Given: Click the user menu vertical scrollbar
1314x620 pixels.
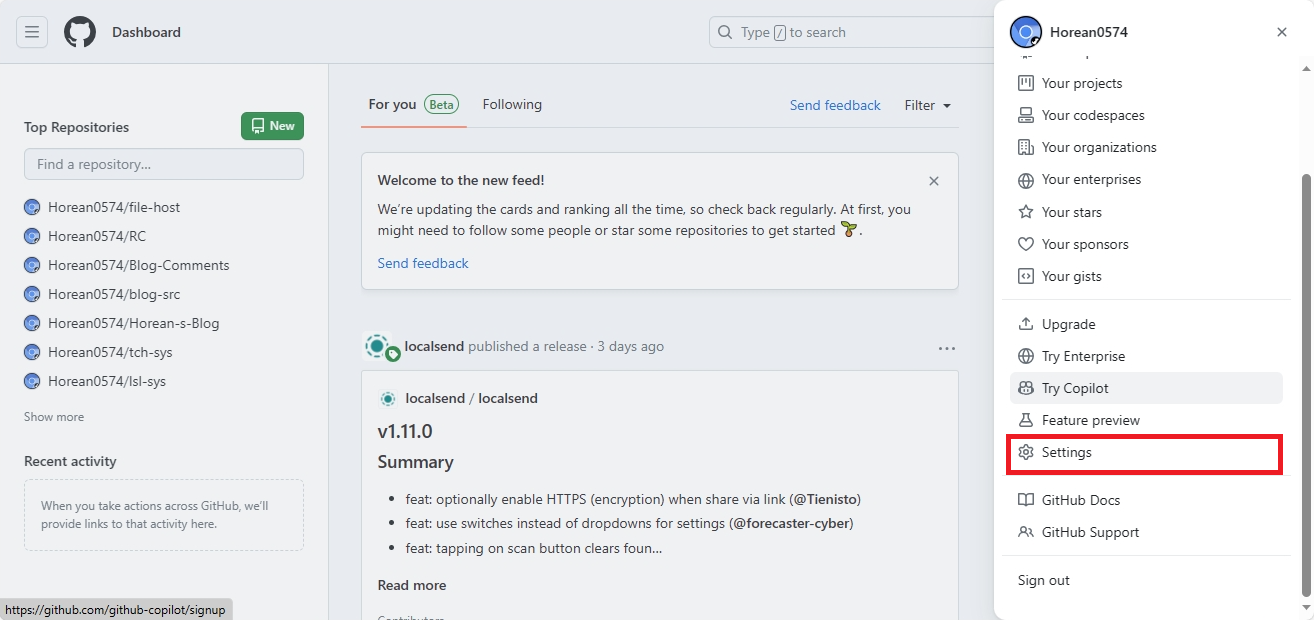Looking at the screenshot, I should click(x=1304, y=380).
